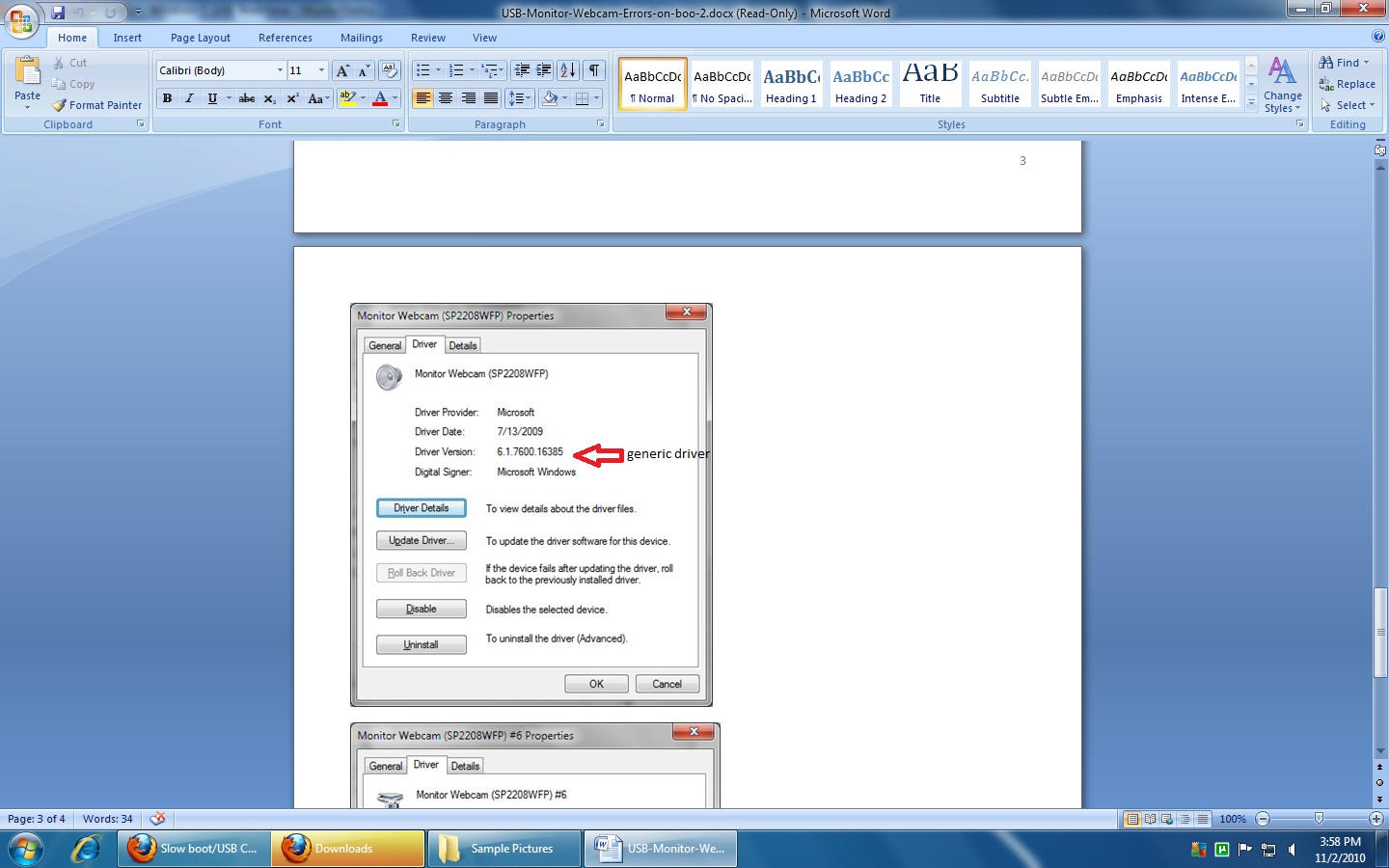
Task: Expand the numbering list dropdown arrow
Action: [x=472, y=70]
